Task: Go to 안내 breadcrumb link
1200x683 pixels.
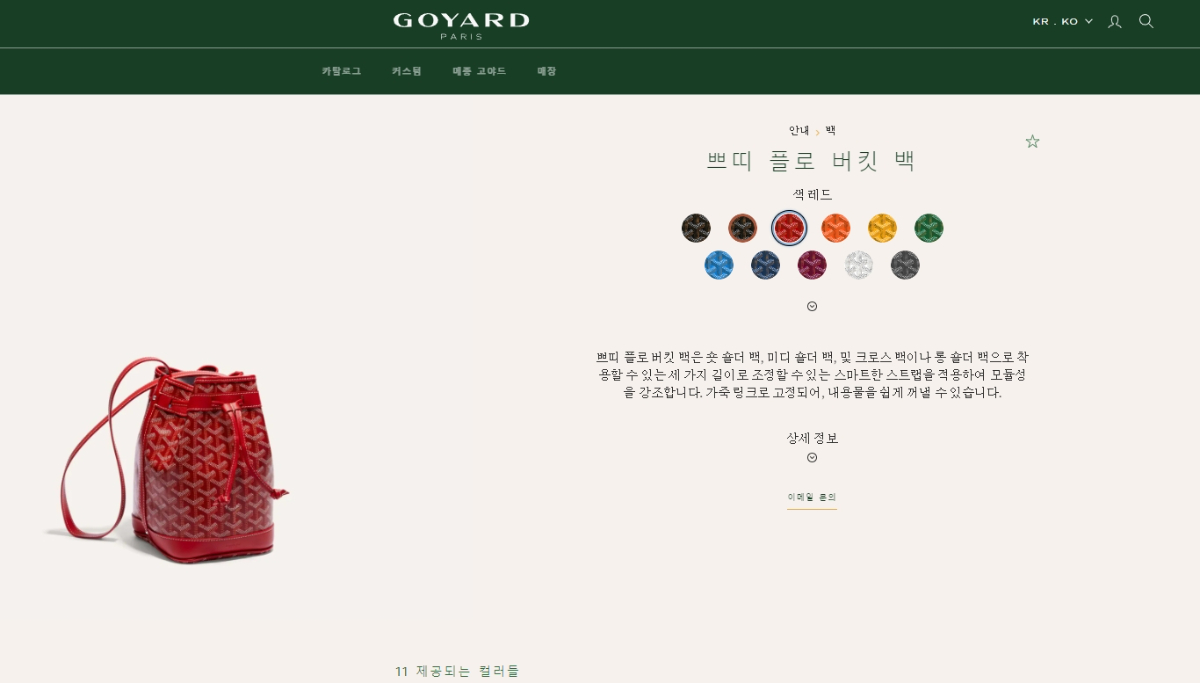Action: click(x=798, y=131)
